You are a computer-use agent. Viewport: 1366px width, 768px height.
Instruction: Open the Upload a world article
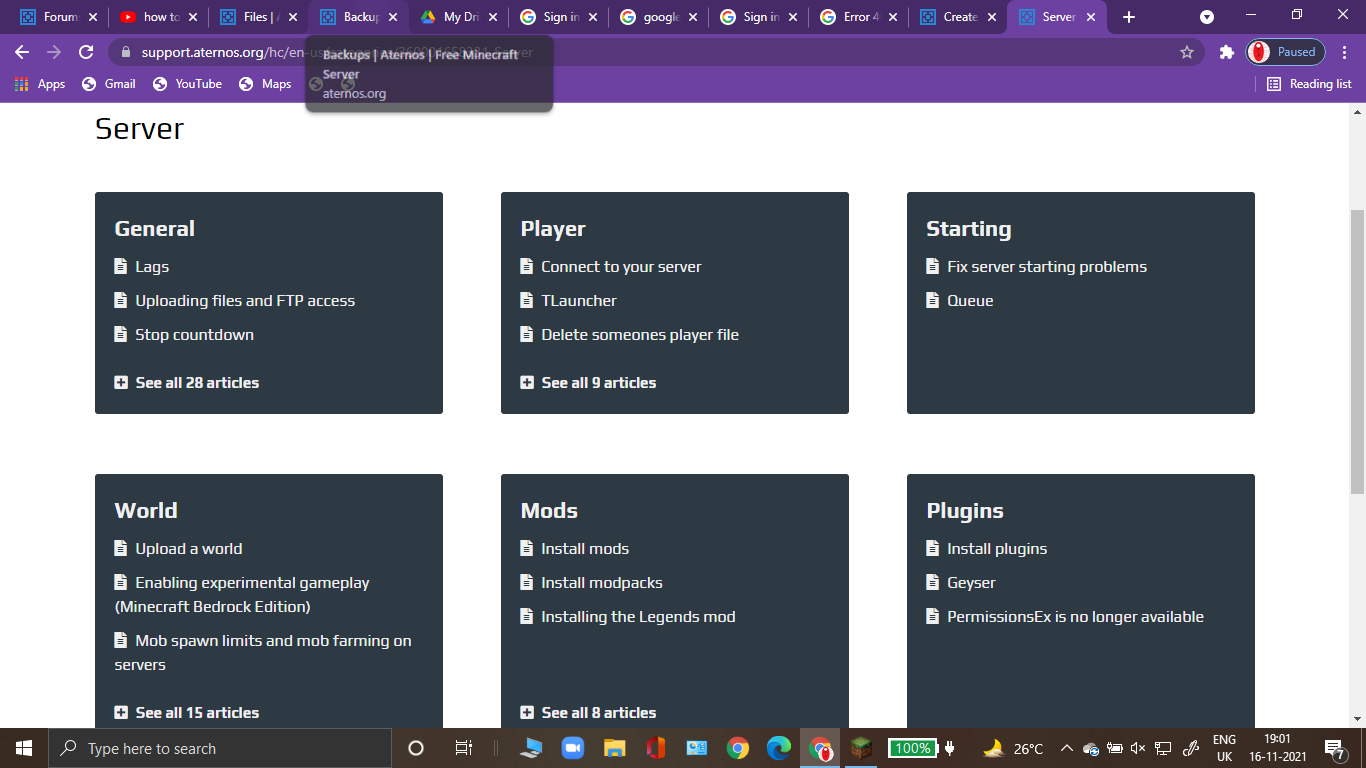click(189, 549)
